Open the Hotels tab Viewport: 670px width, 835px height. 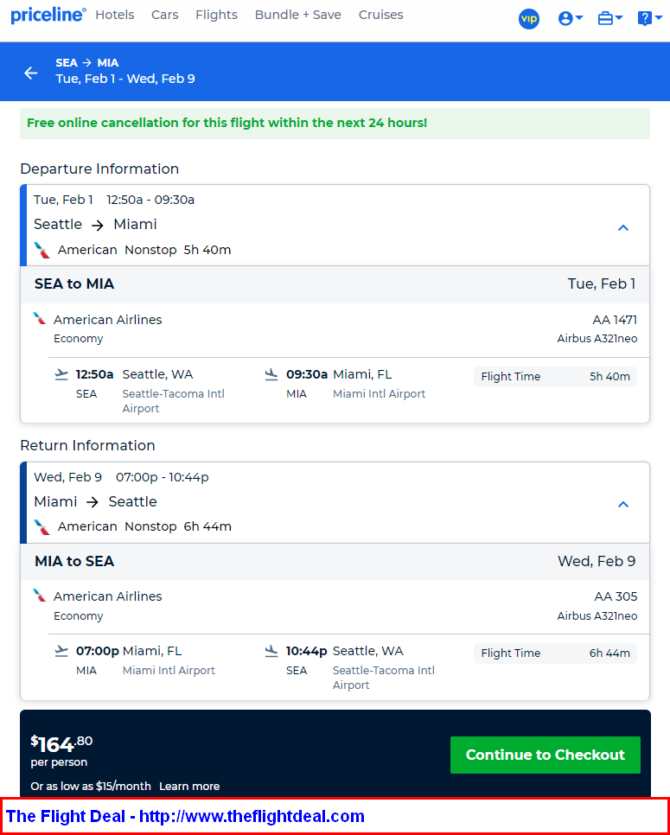click(x=115, y=15)
